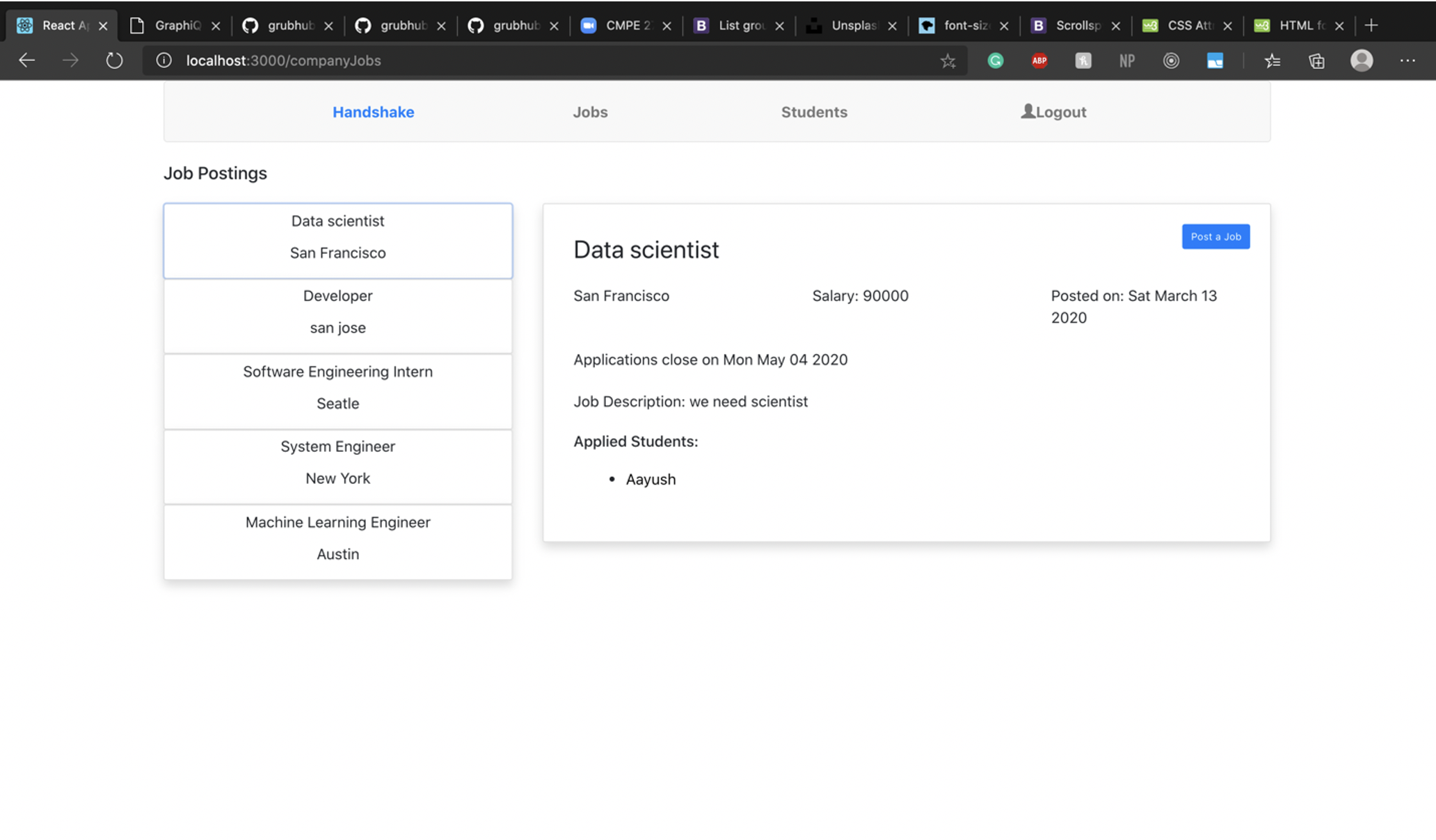The height and width of the screenshot is (840, 1436).
Task: Close the CMPE tab
Action: 667,26
